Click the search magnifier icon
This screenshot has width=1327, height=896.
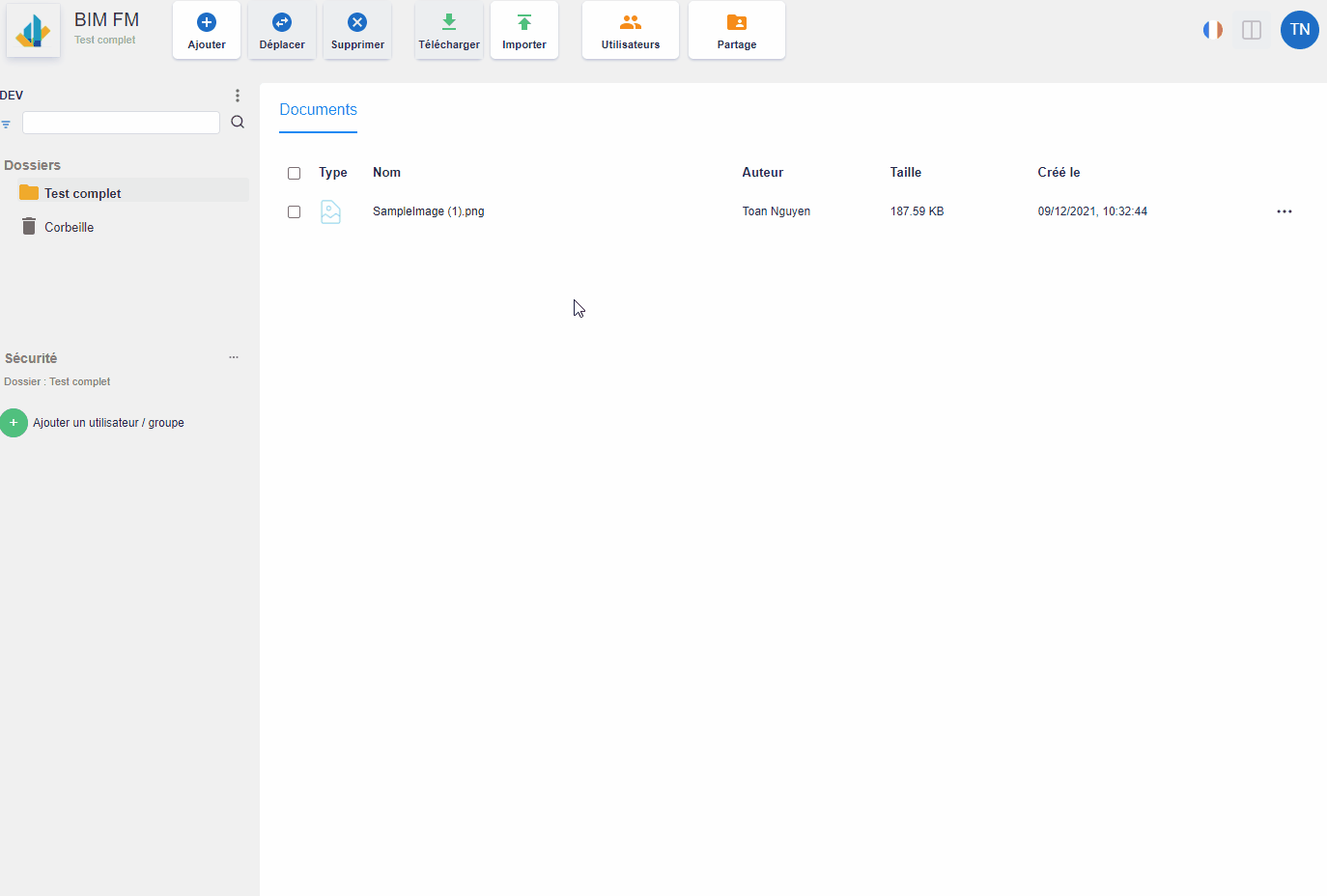click(238, 123)
